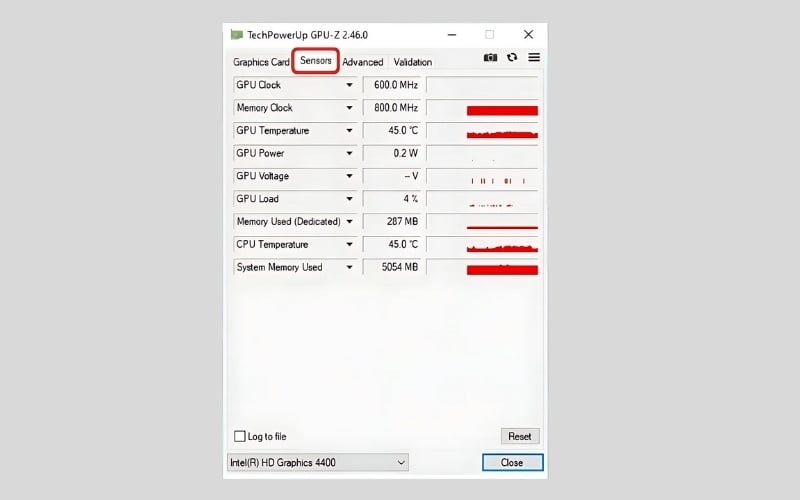
Task: Click the GPU Power value field
Action: (x=392, y=154)
